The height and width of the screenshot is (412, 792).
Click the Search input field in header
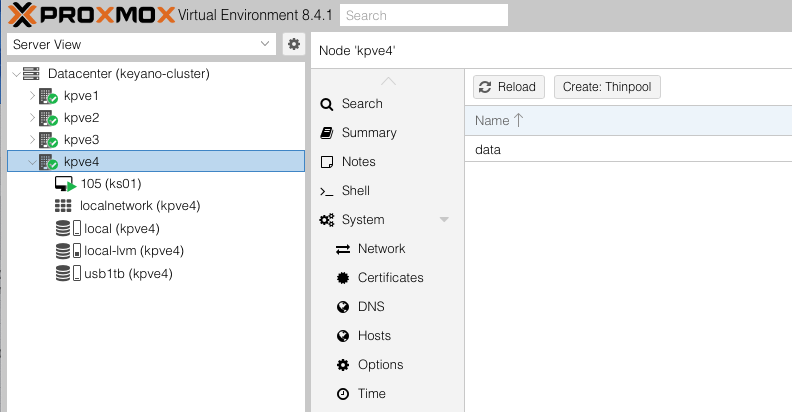(424, 15)
